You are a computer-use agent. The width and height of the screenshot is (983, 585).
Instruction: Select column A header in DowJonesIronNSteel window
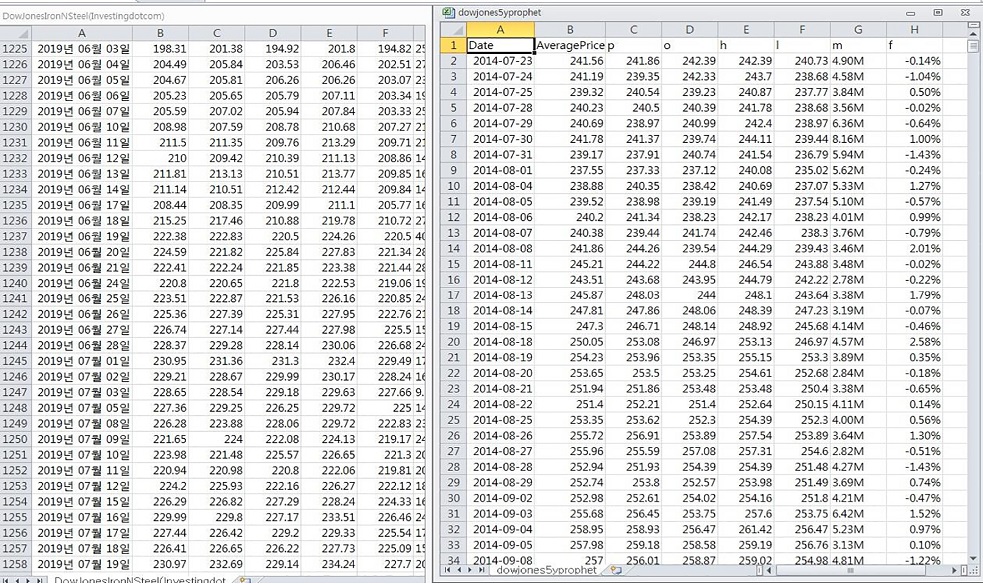pos(81,33)
